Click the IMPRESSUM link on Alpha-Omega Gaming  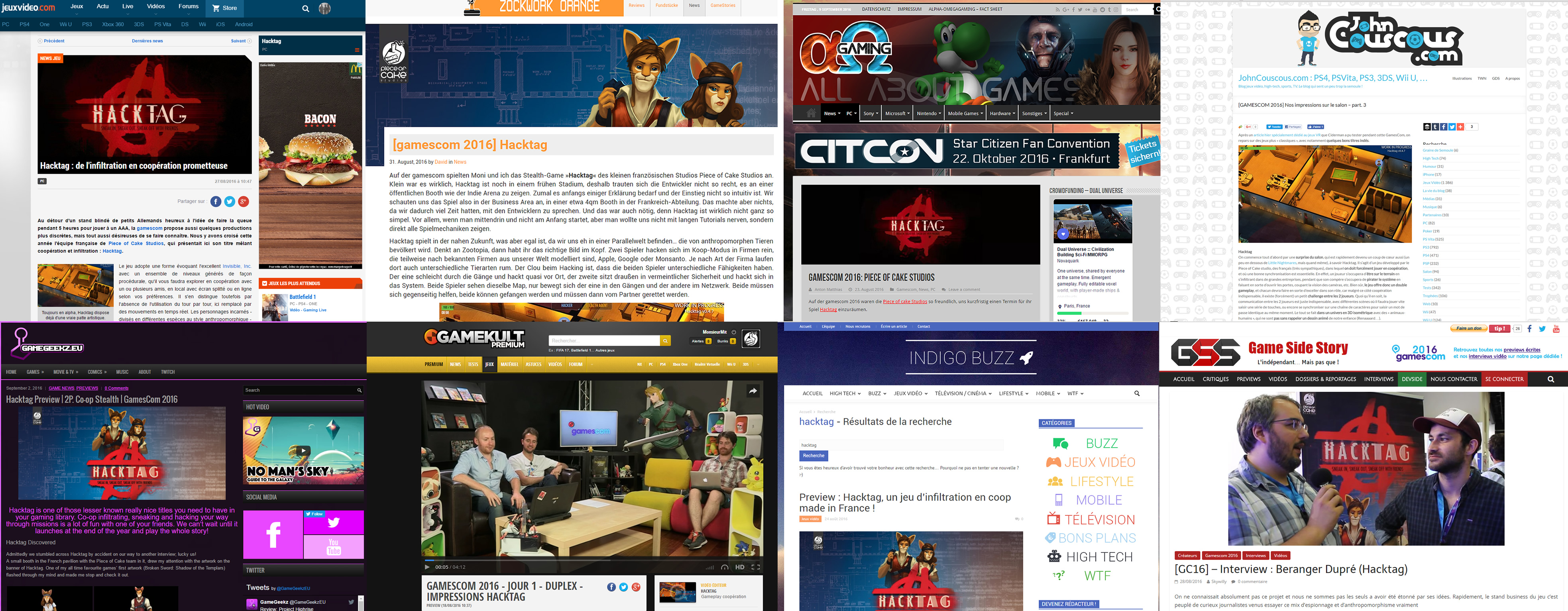click(x=910, y=9)
